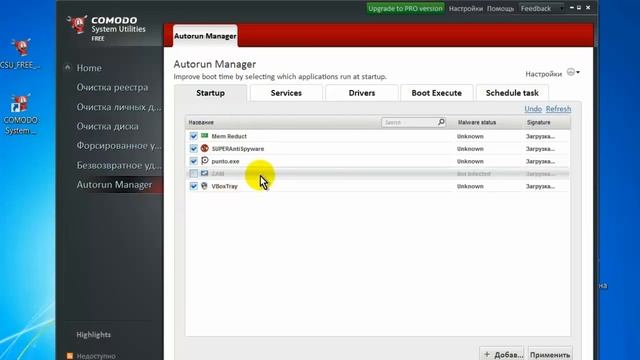Select the SUPERAntiSpyware row name
This screenshot has width=640, height=360.
(x=238, y=149)
